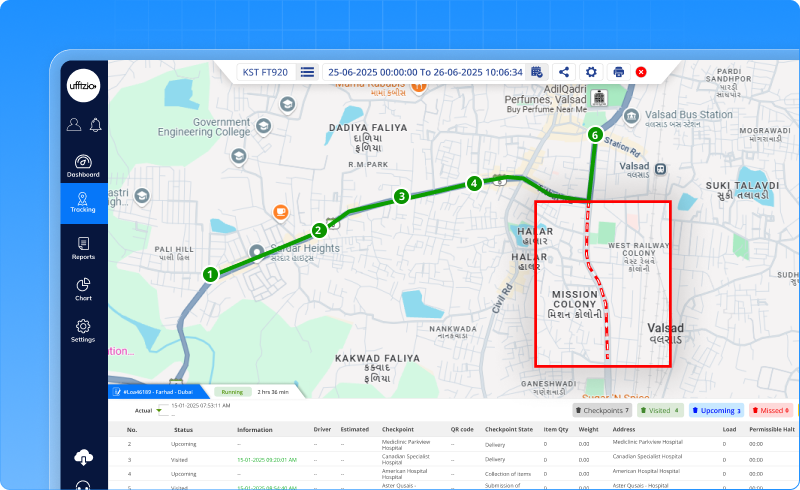This screenshot has width=800, height=490.
Task: Open the calendar date range picker
Action: coord(537,72)
